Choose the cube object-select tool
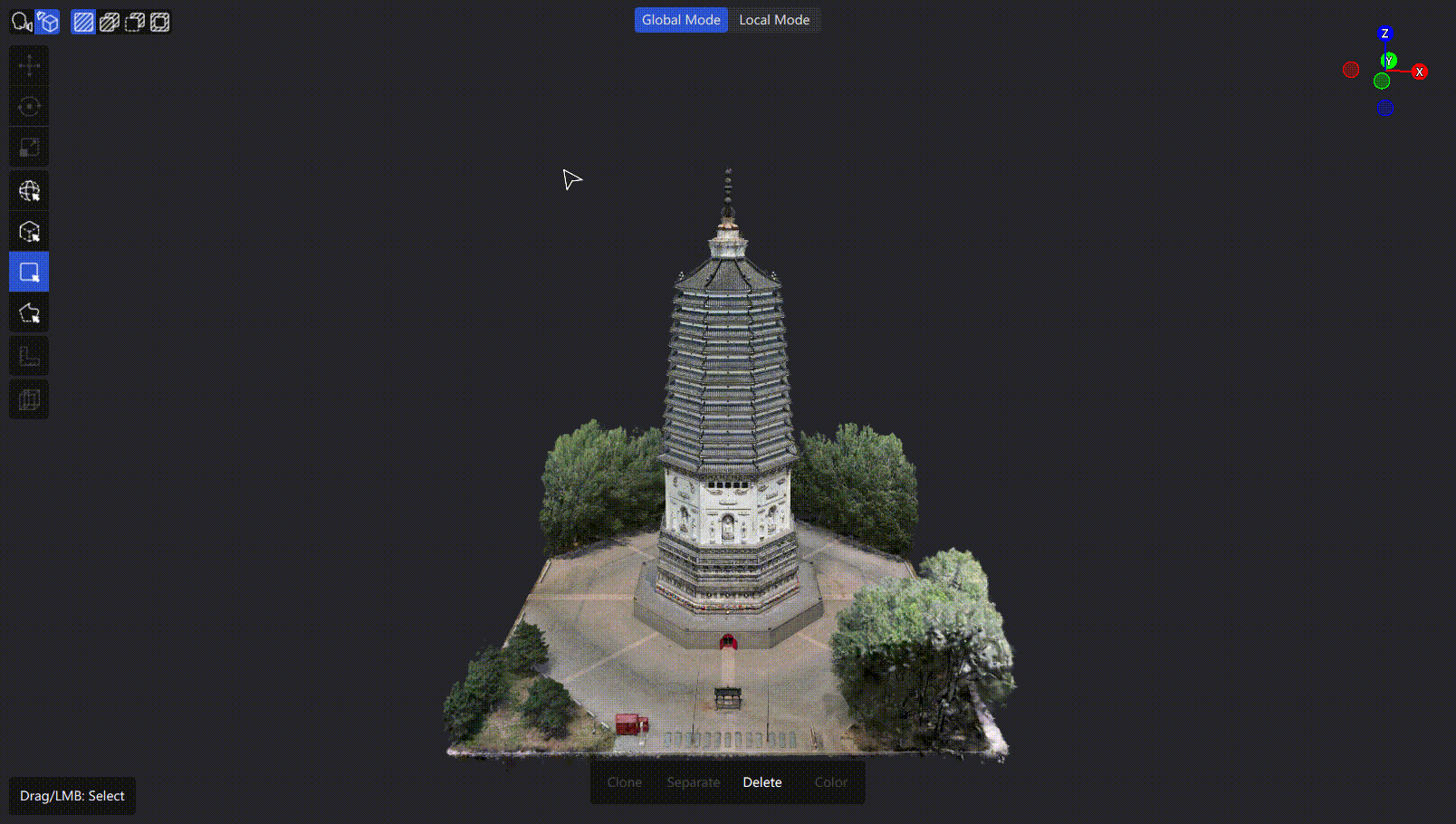The height and width of the screenshot is (824, 1456). pos(29,231)
